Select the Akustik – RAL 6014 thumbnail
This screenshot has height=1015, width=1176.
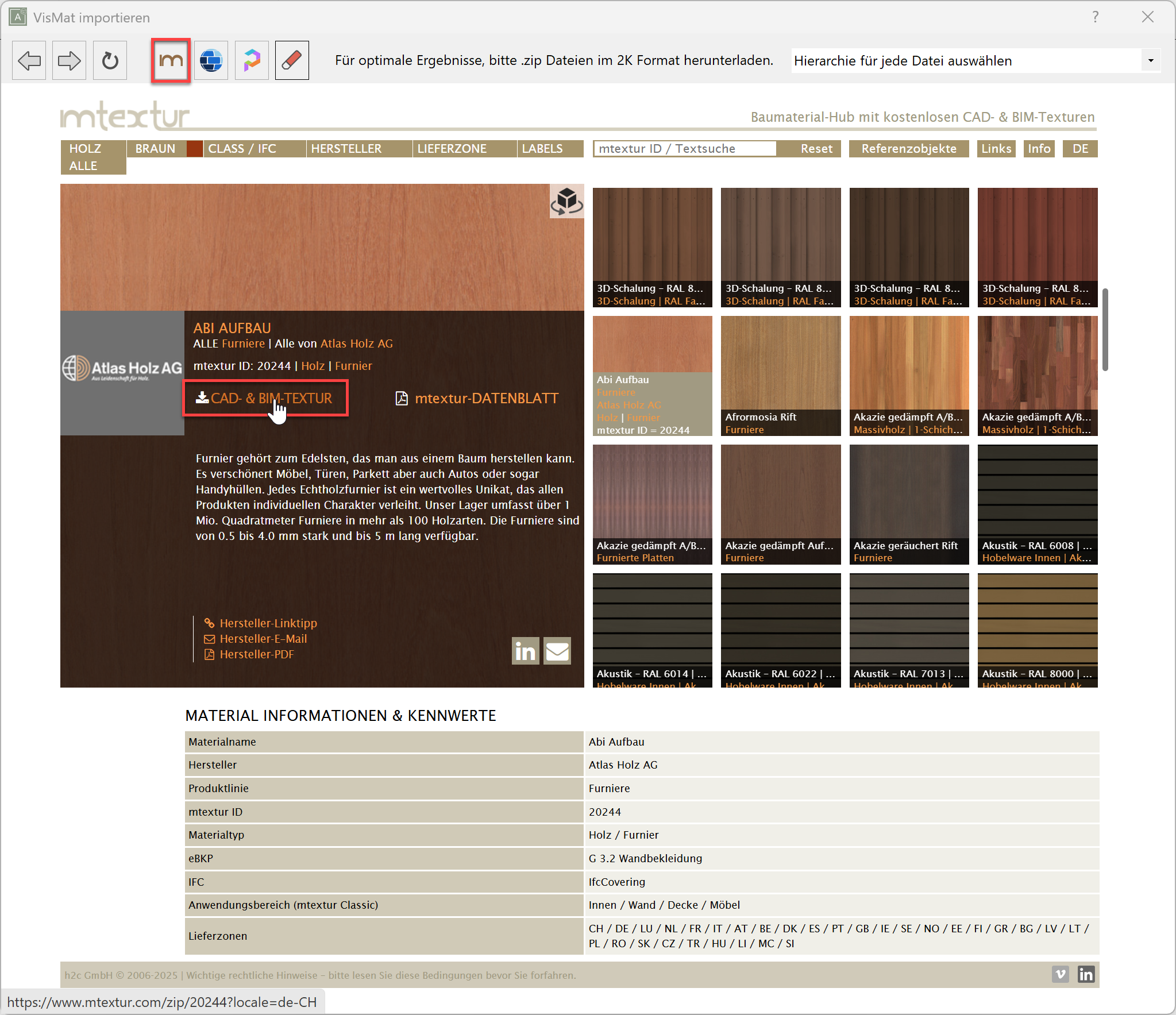(653, 630)
